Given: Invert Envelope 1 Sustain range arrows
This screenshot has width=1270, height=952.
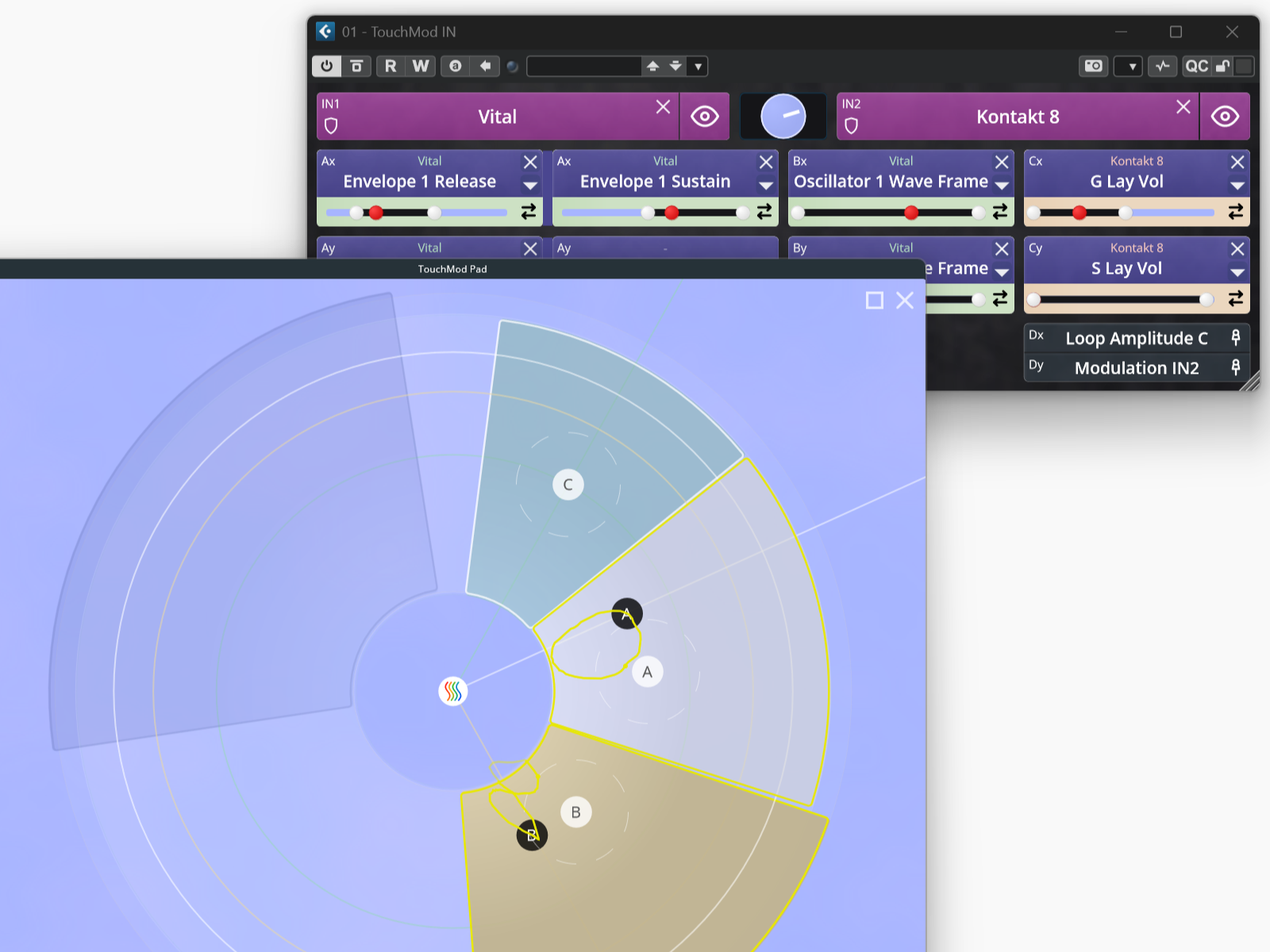Looking at the screenshot, I should point(764,212).
